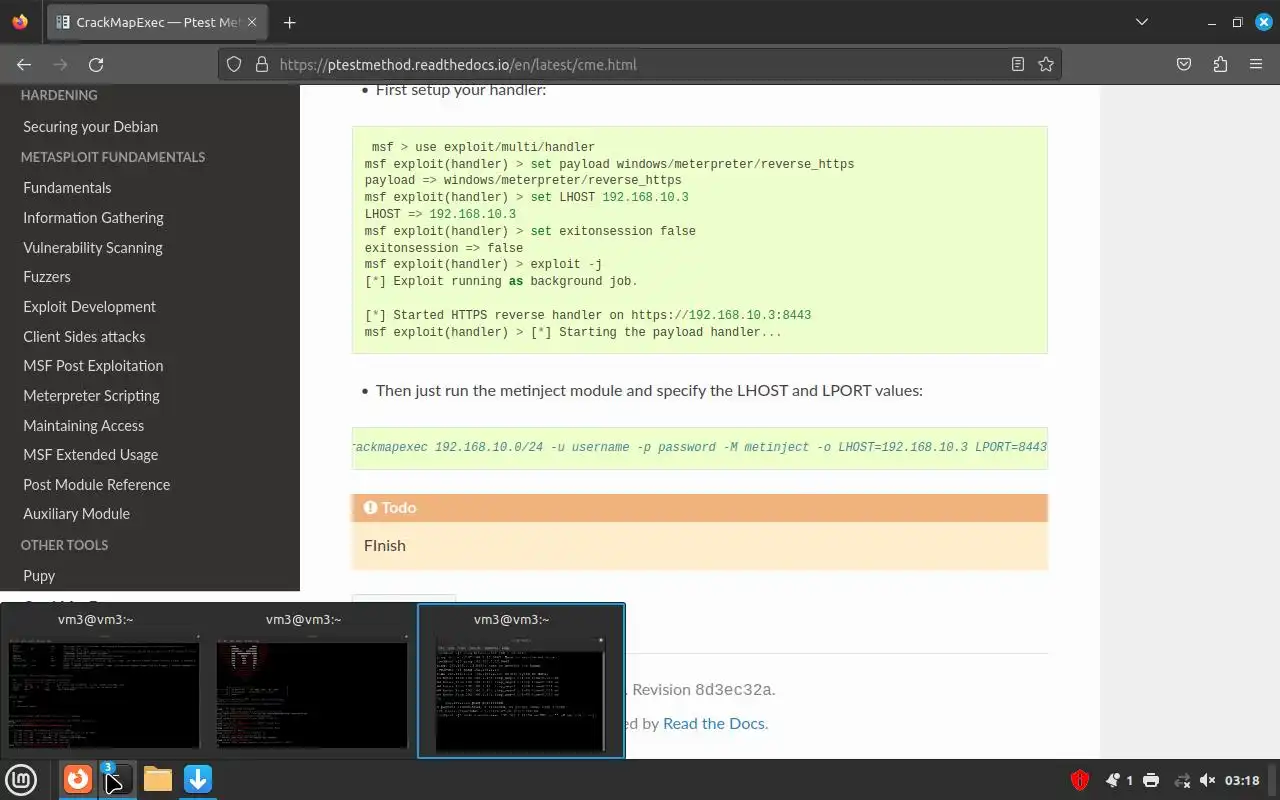Click the shield tracking protection icon
This screenshot has height=800, width=1280.
234,64
